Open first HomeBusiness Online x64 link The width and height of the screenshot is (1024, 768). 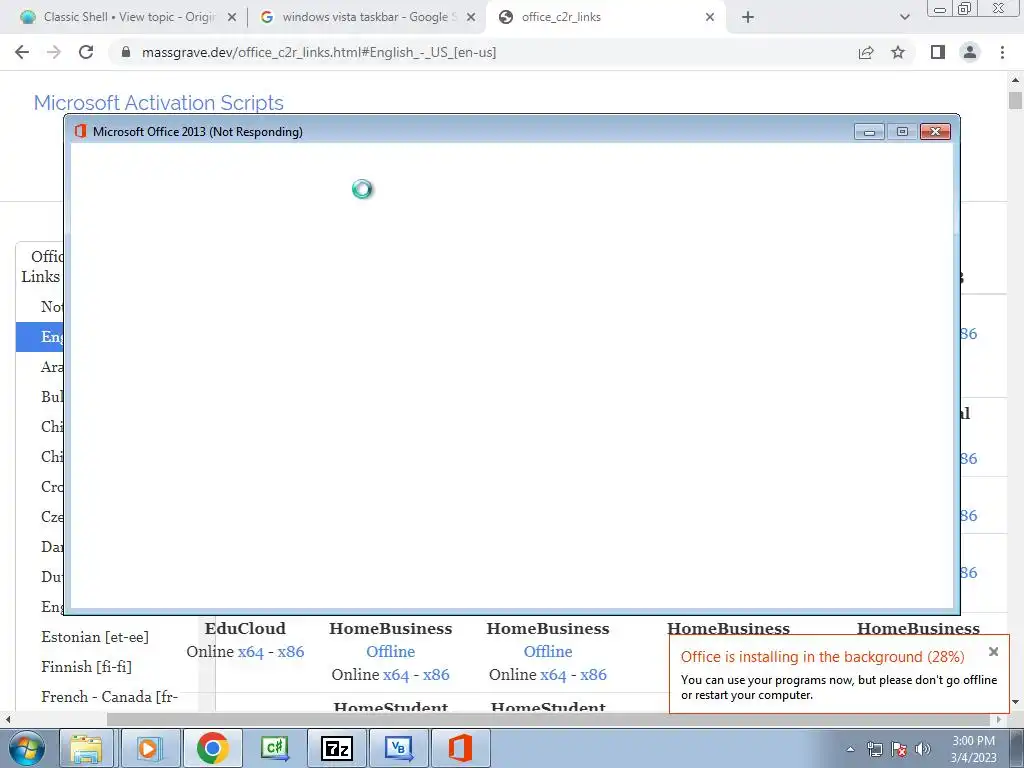pos(396,675)
